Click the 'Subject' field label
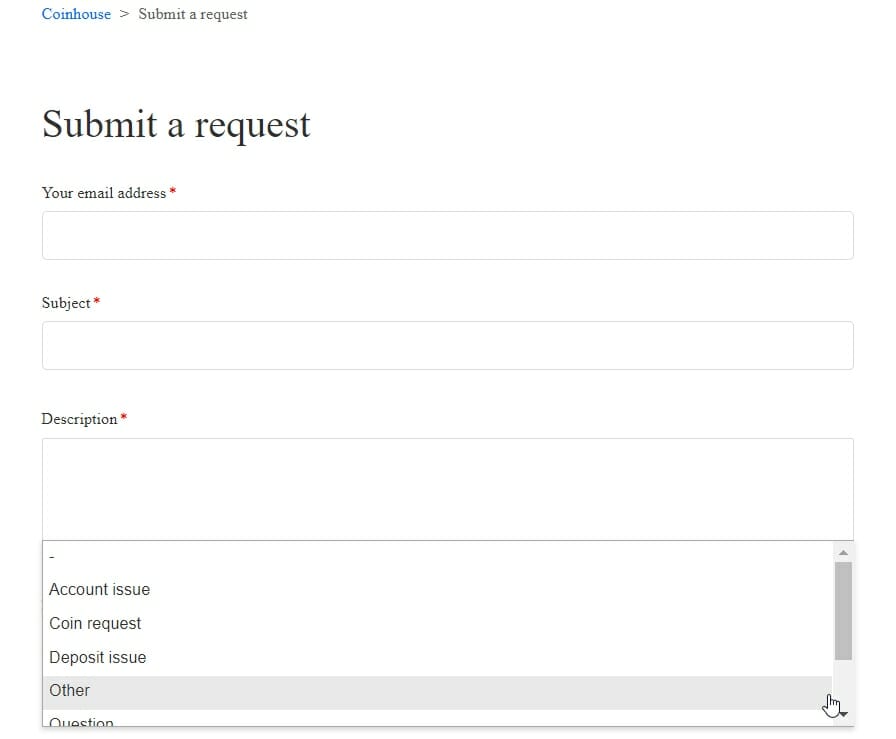 click(x=66, y=303)
